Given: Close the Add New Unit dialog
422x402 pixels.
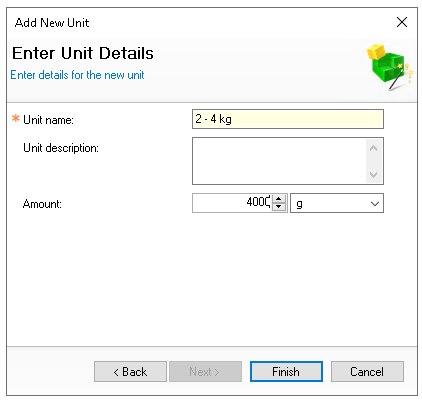Looking at the screenshot, I should (402, 22).
